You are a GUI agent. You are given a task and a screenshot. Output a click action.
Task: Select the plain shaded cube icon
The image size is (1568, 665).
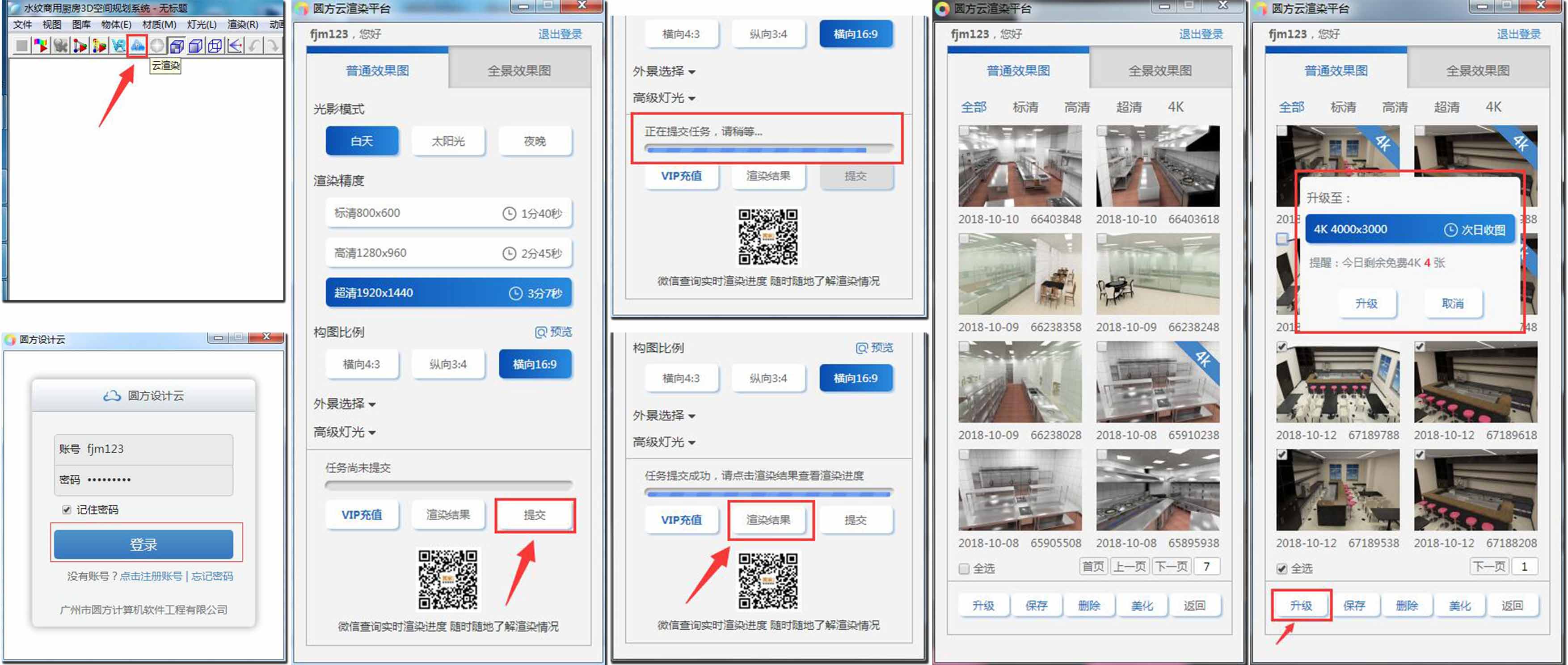(x=196, y=46)
